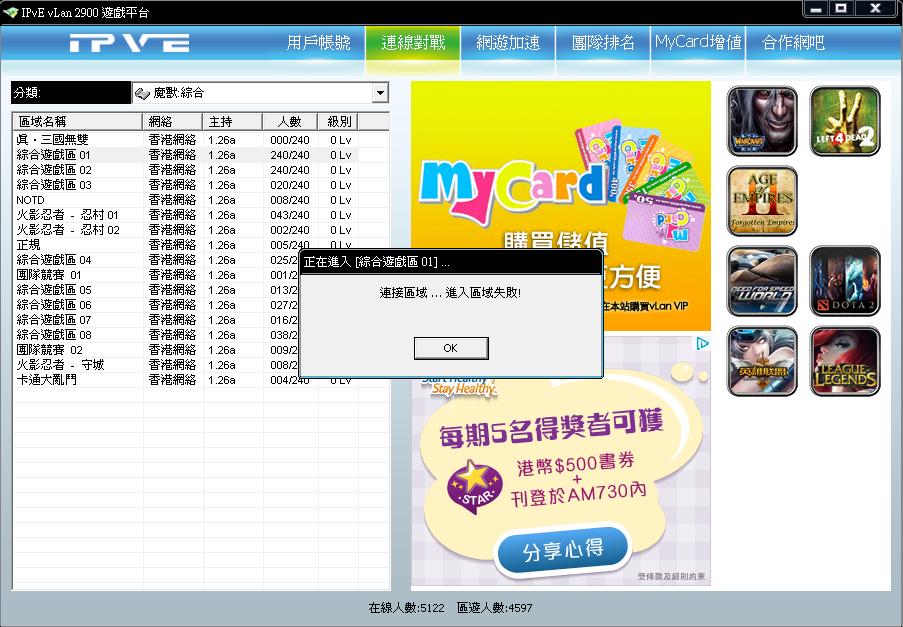The image size is (903, 627).
Task: Open the DOTA 2 game icon
Action: [x=845, y=282]
